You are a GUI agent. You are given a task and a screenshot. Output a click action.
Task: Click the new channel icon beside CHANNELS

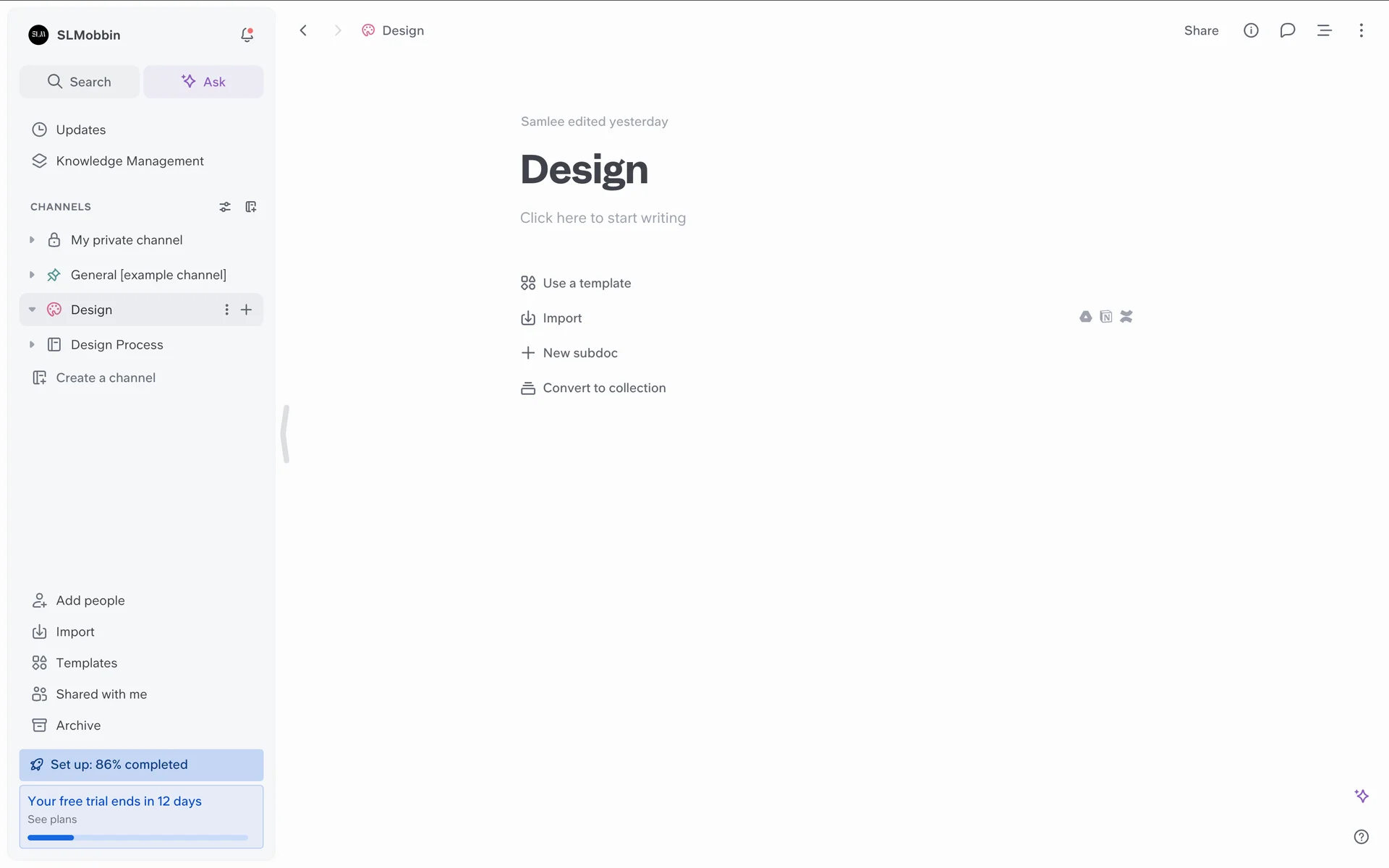point(251,207)
